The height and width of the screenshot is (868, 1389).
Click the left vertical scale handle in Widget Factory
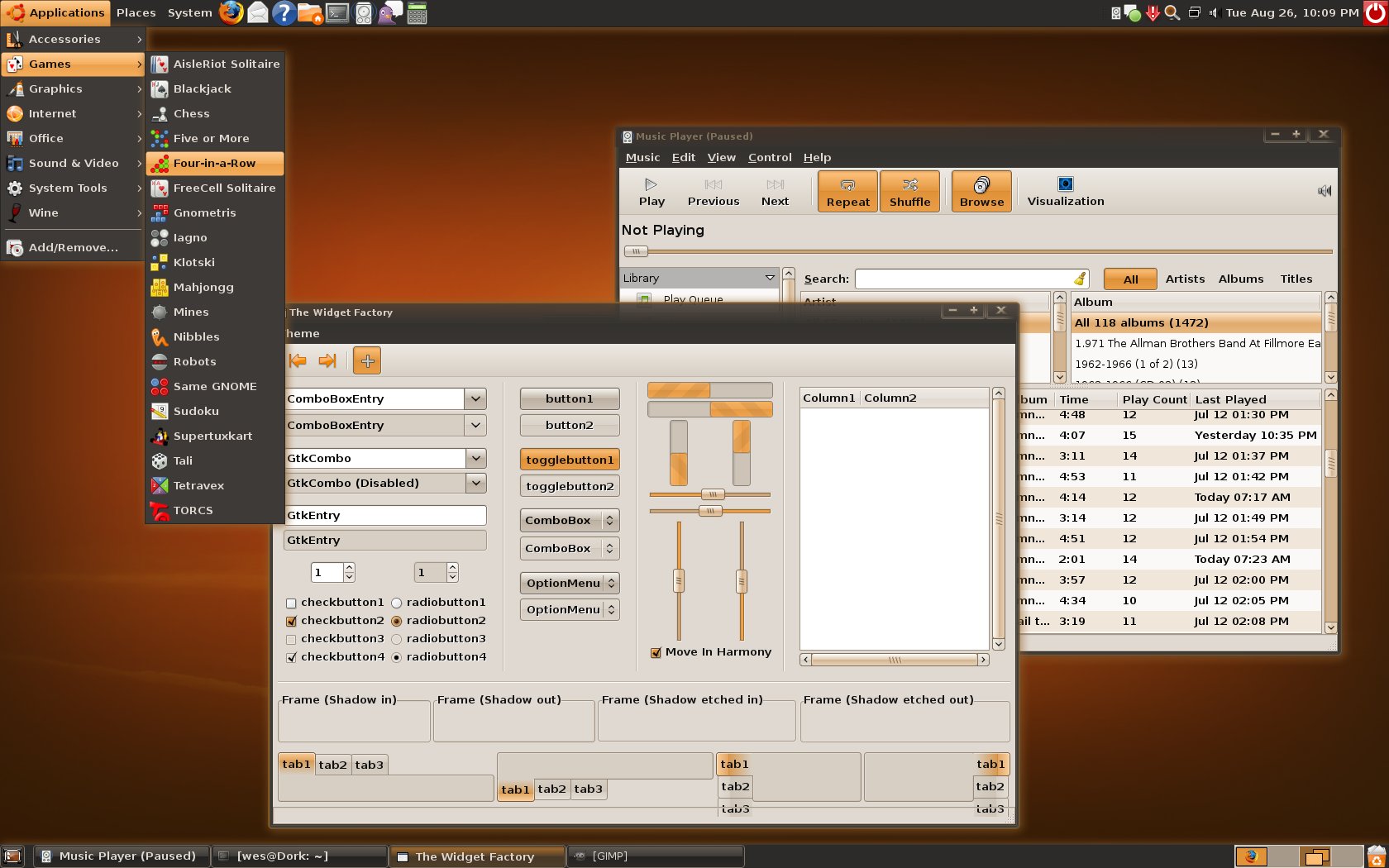point(679,581)
